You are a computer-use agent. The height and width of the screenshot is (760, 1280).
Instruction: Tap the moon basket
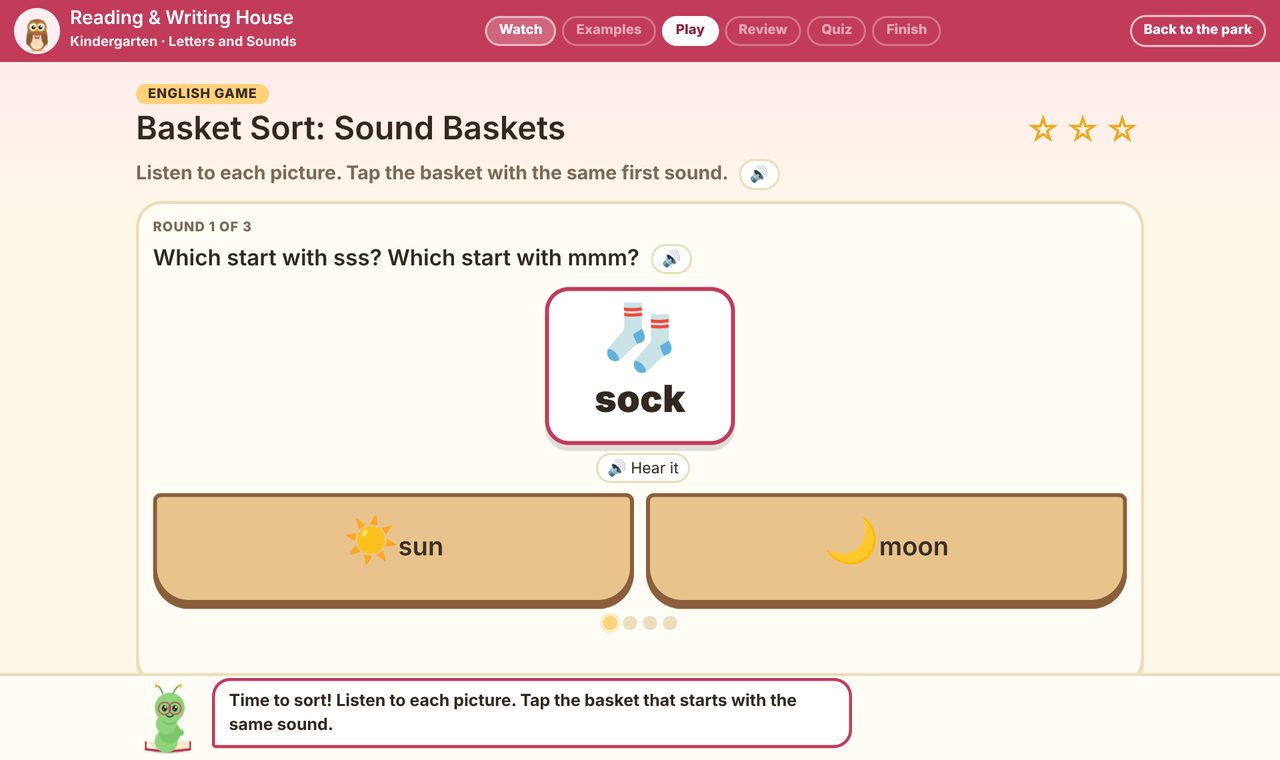[x=887, y=549]
